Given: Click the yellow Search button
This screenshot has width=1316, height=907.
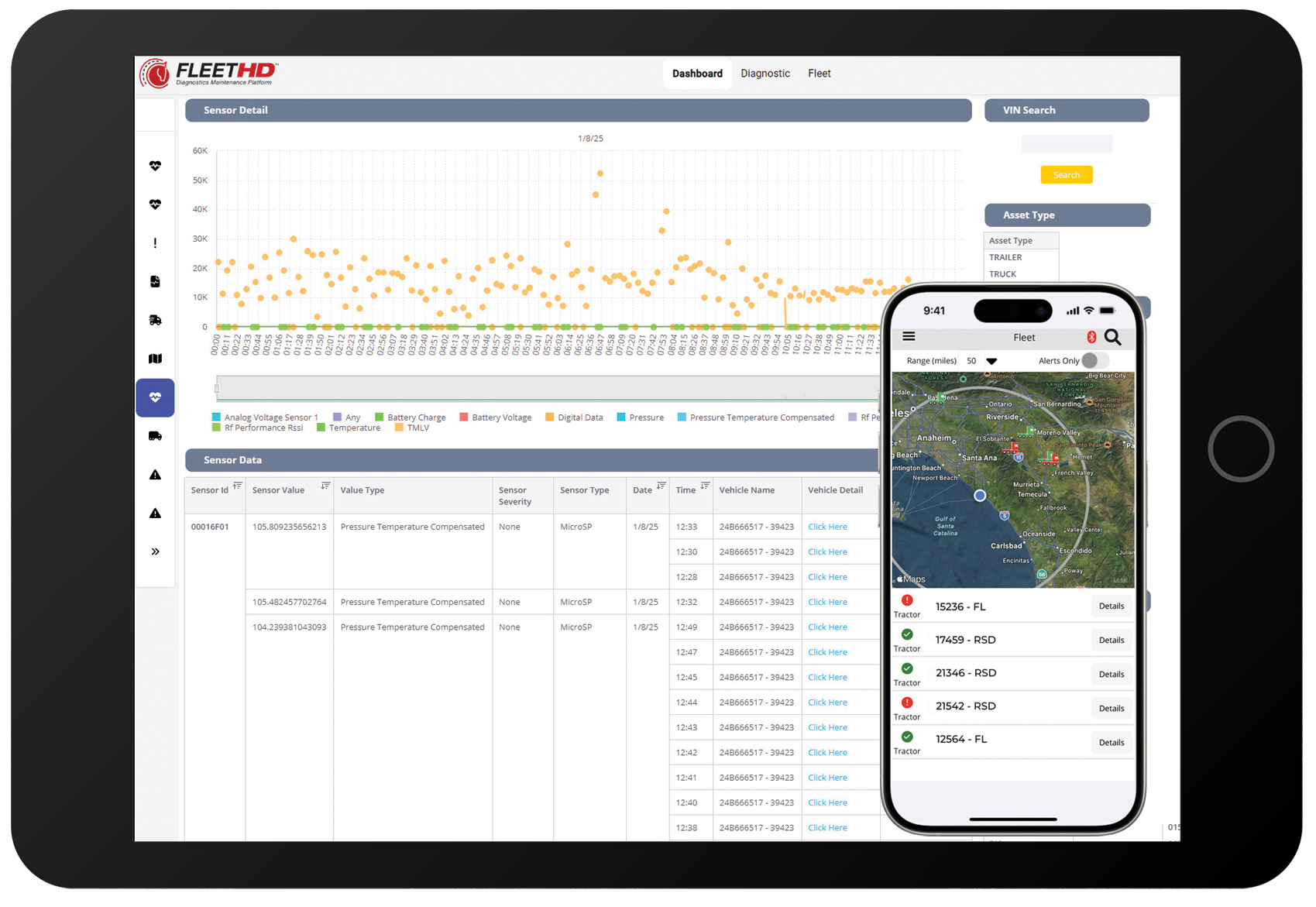Looking at the screenshot, I should pyautogui.click(x=1066, y=175).
